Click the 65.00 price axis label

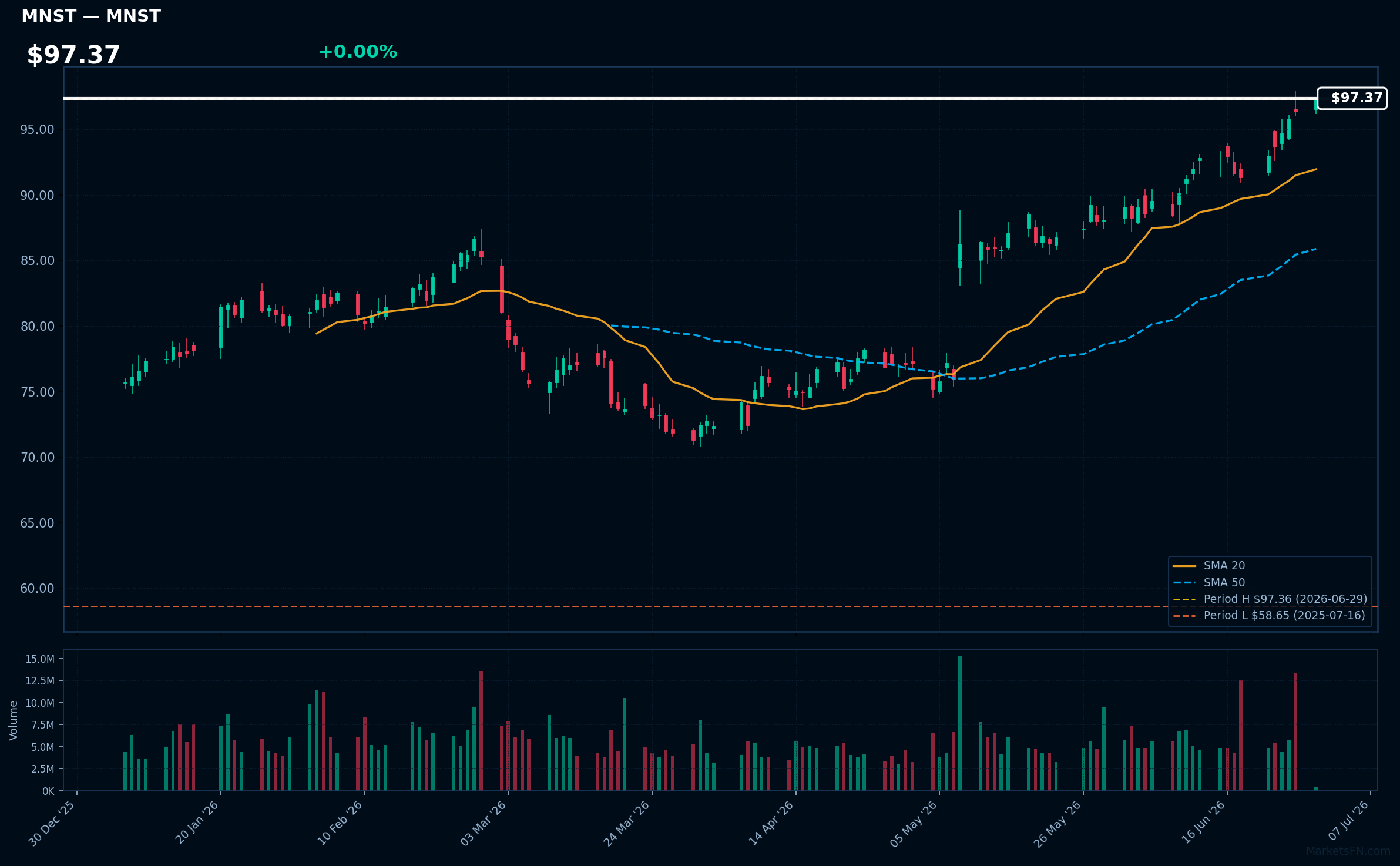pyautogui.click(x=37, y=523)
